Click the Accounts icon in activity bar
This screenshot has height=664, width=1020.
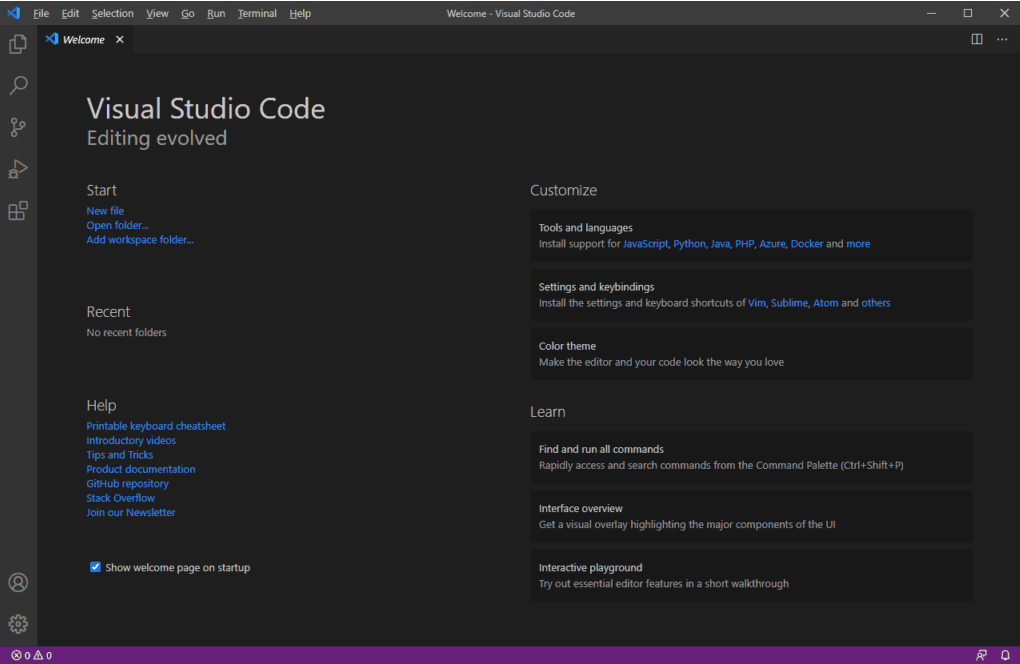coord(17,582)
